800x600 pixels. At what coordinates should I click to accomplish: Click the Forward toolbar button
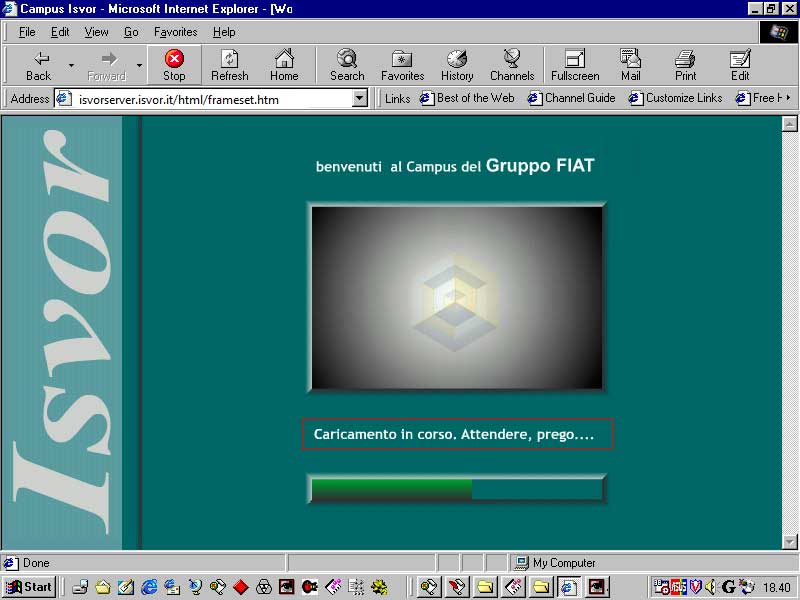click(107, 65)
